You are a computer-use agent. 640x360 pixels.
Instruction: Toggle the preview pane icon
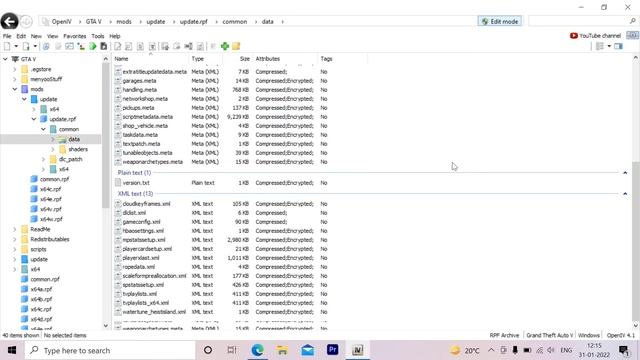(x=618, y=47)
